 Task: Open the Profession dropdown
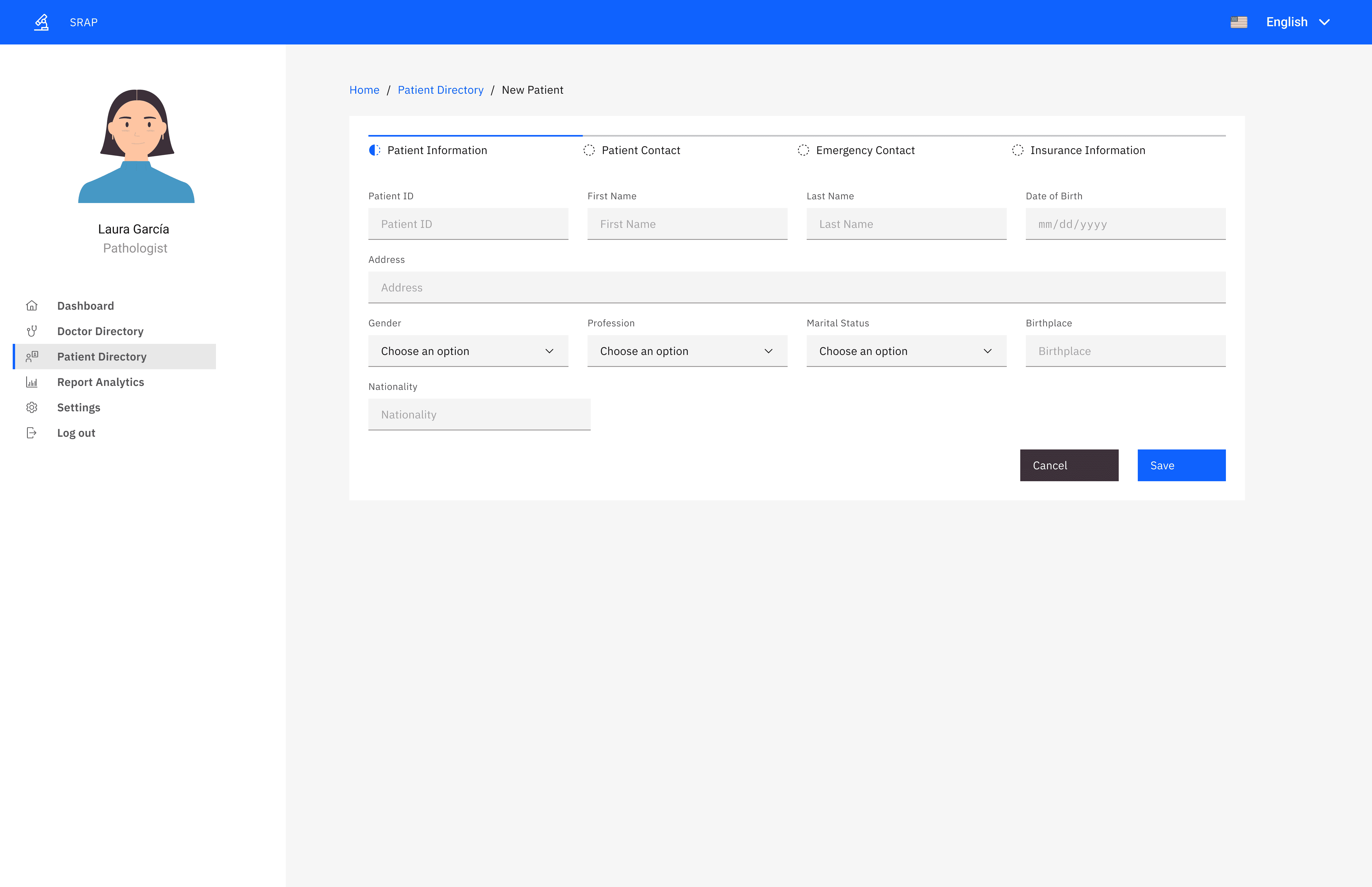pyautogui.click(x=687, y=351)
